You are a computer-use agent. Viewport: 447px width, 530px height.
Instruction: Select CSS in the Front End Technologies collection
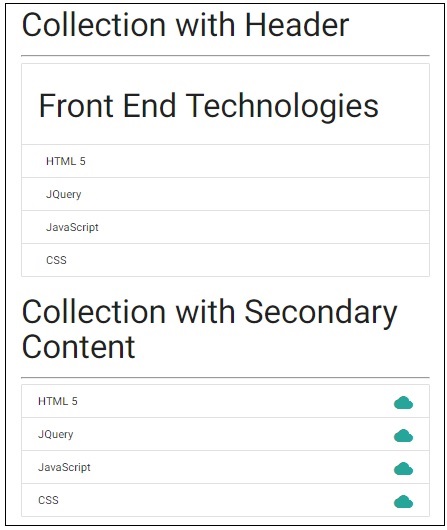pyautogui.click(x=56, y=260)
